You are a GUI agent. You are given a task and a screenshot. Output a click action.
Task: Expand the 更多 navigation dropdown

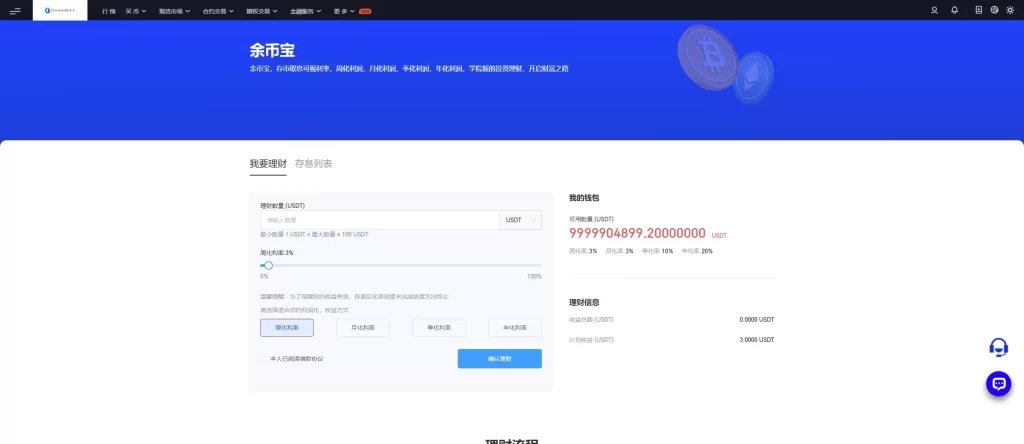[x=344, y=11]
